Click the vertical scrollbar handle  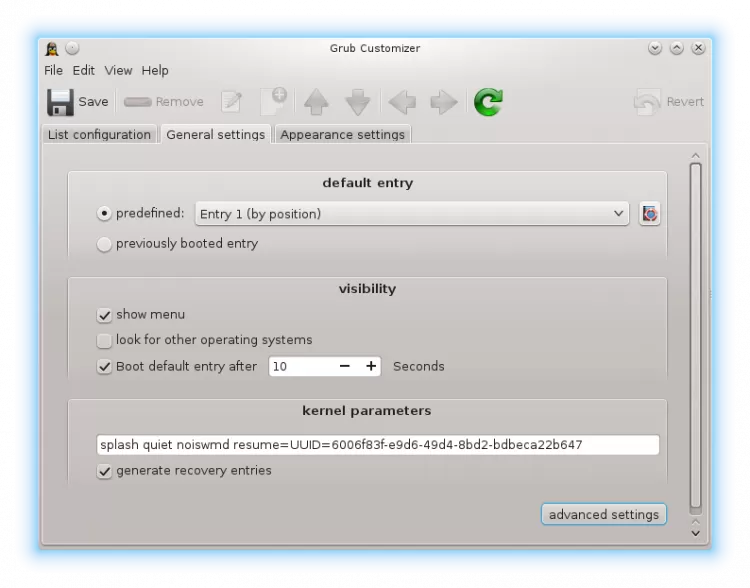(695, 336)
